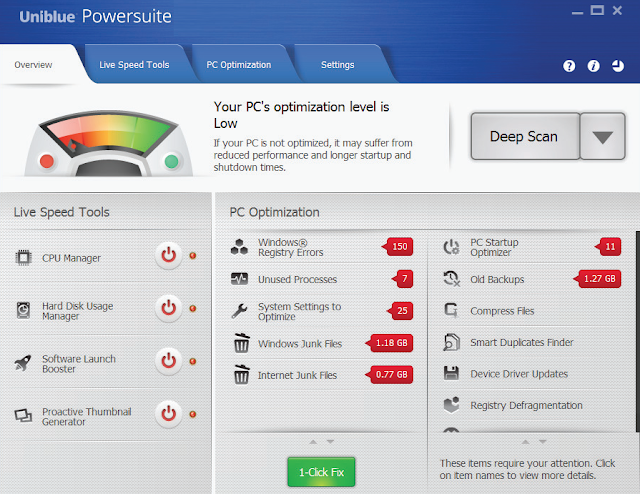Image resolution: width=640 pixels, height=494 pixels.
Task: Click the 150 registry errors badge
Action: pos(398,247)
